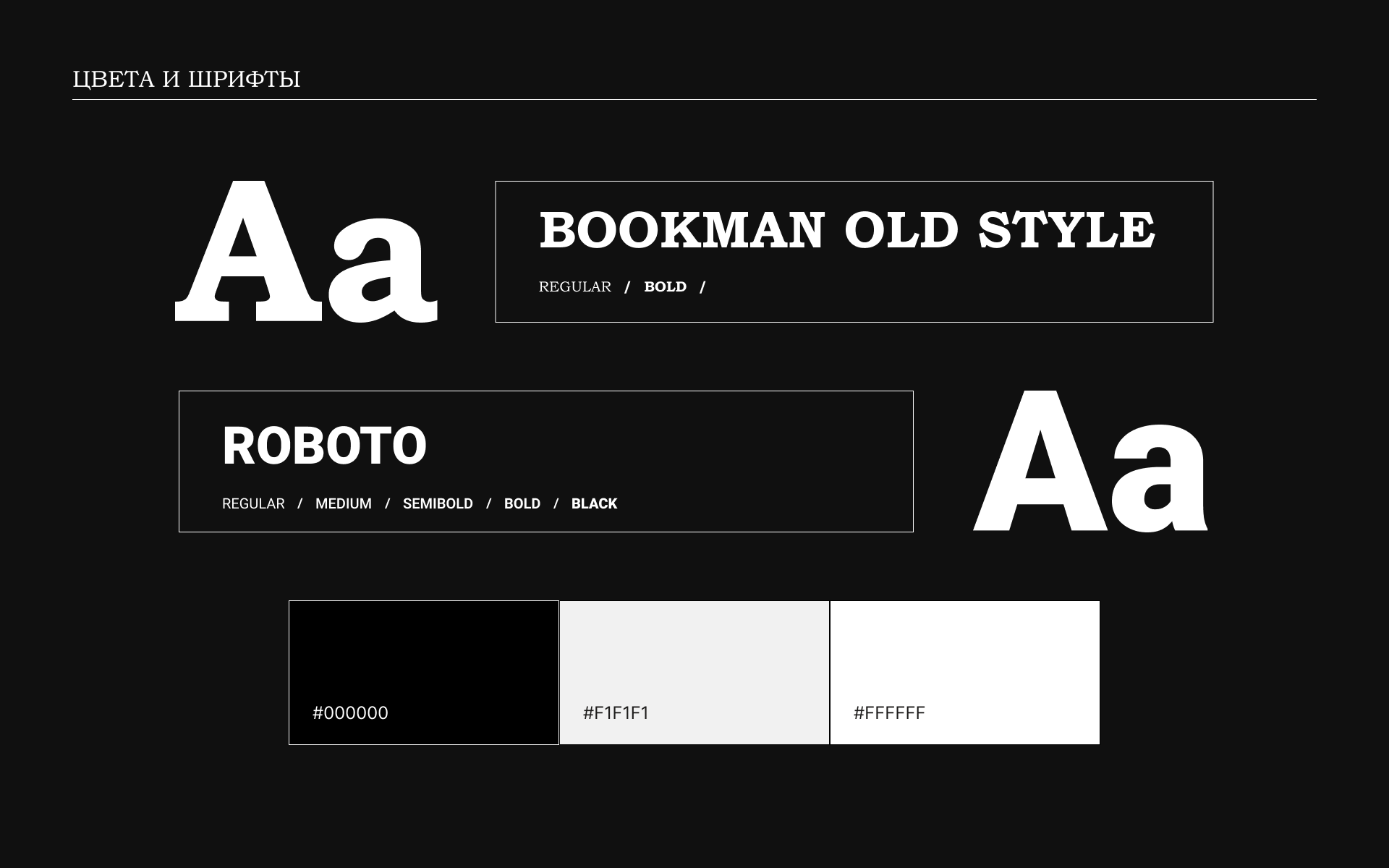Choose Roboto REGULAR weight label
Viewport: 1389px width, 868px height.
click(253, 503)
